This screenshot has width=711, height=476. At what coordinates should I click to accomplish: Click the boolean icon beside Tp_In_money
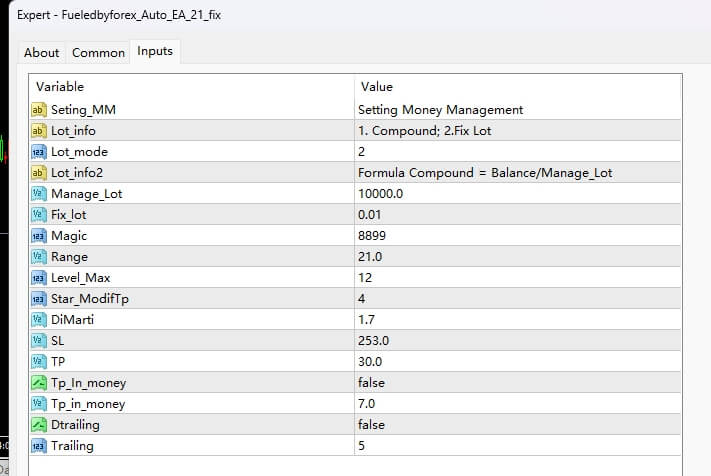point(39,383)
